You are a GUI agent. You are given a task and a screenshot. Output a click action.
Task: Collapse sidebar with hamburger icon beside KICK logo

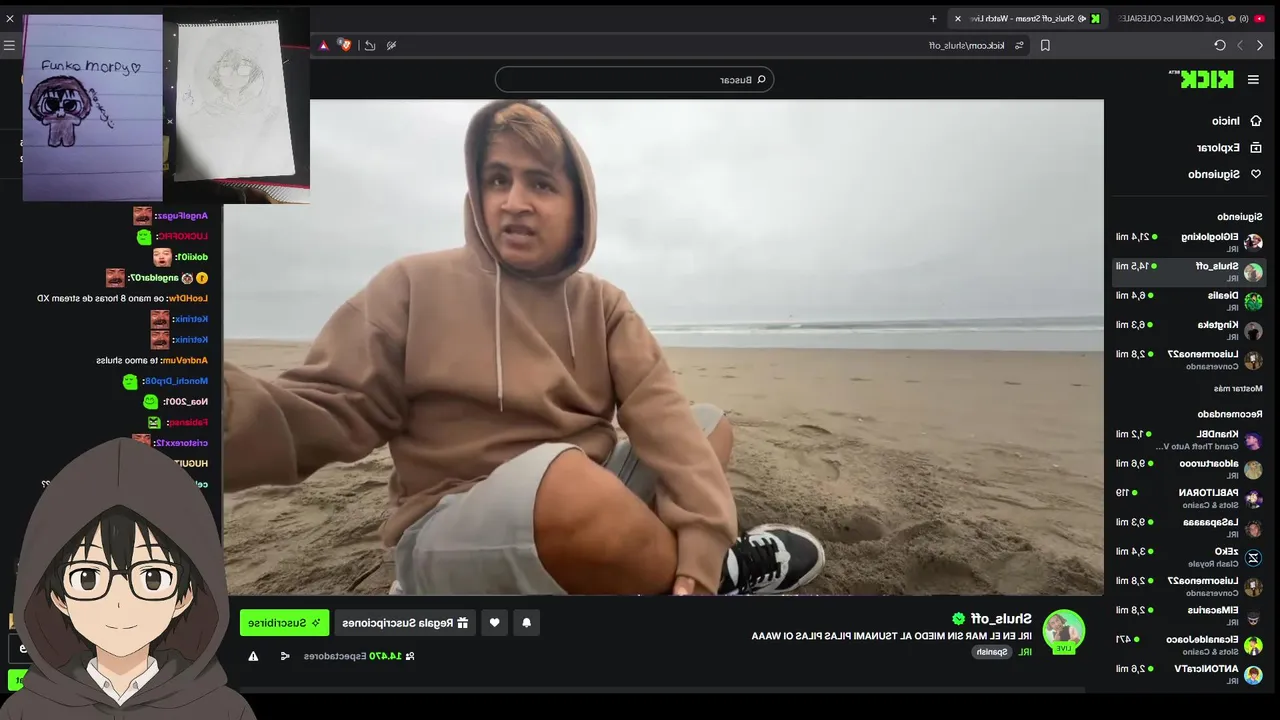click(1253, 80)
